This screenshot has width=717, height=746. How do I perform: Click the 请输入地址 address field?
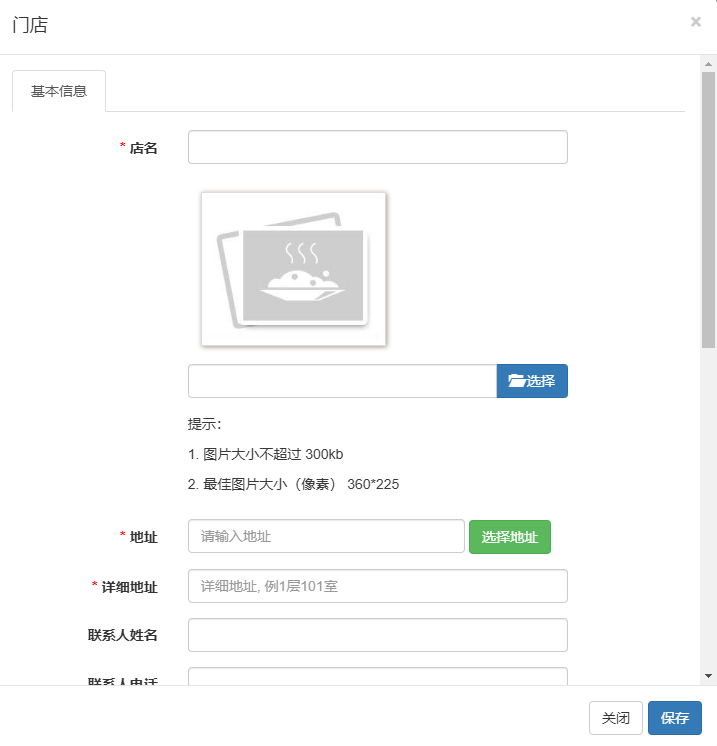coord(326,536)
